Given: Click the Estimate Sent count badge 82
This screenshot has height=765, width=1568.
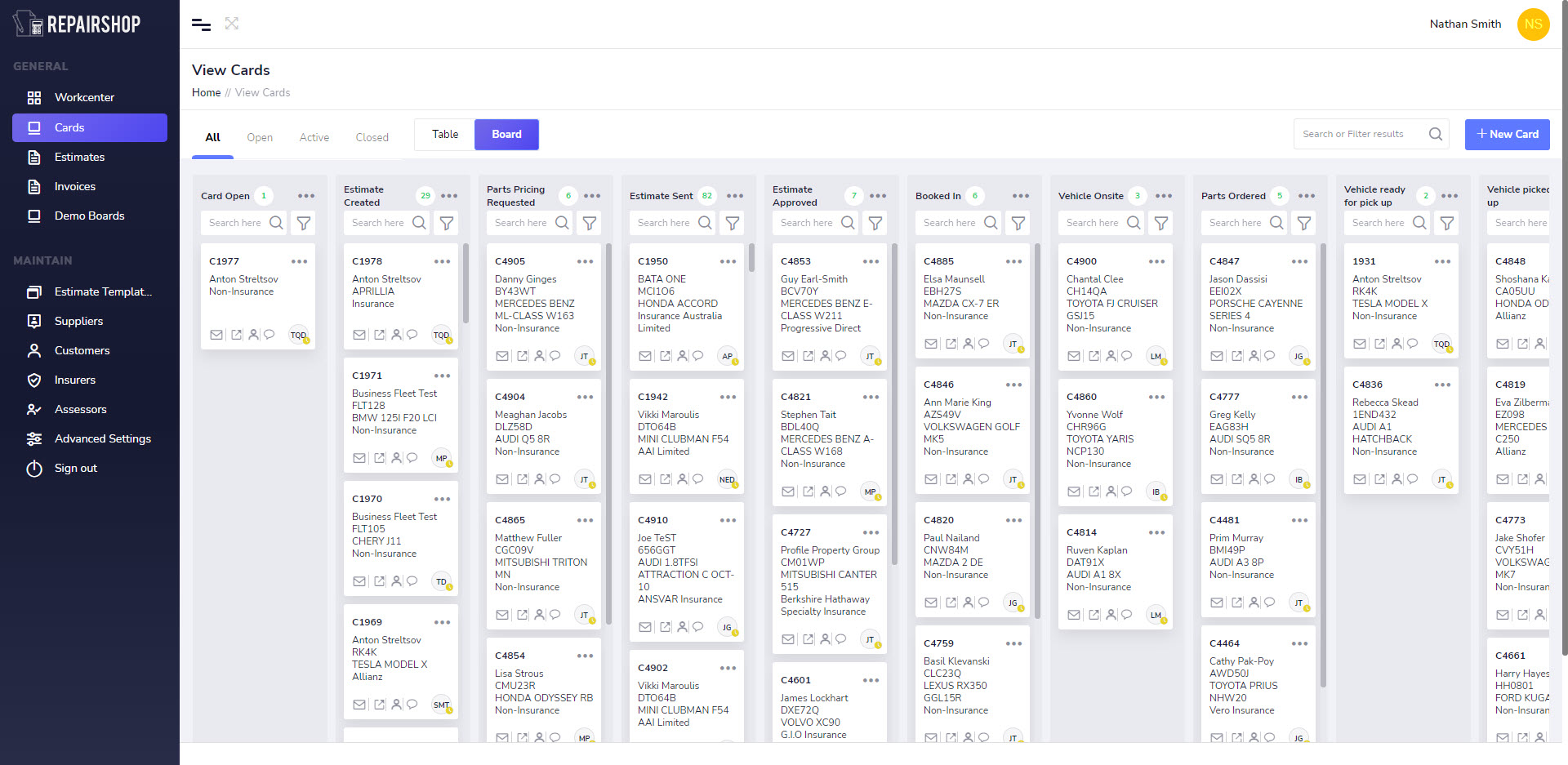Looking at the screenshot, I should tap(707, 196).
